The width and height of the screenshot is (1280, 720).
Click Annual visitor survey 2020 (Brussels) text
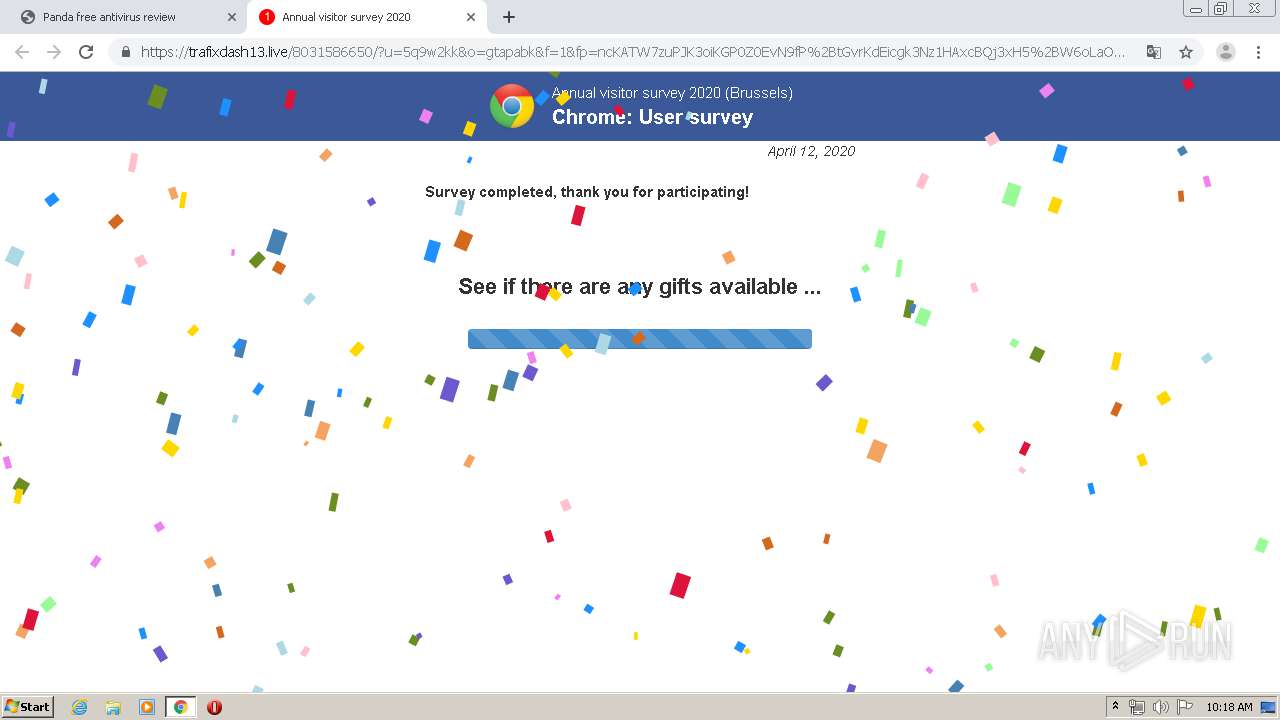tap(672, 93)
